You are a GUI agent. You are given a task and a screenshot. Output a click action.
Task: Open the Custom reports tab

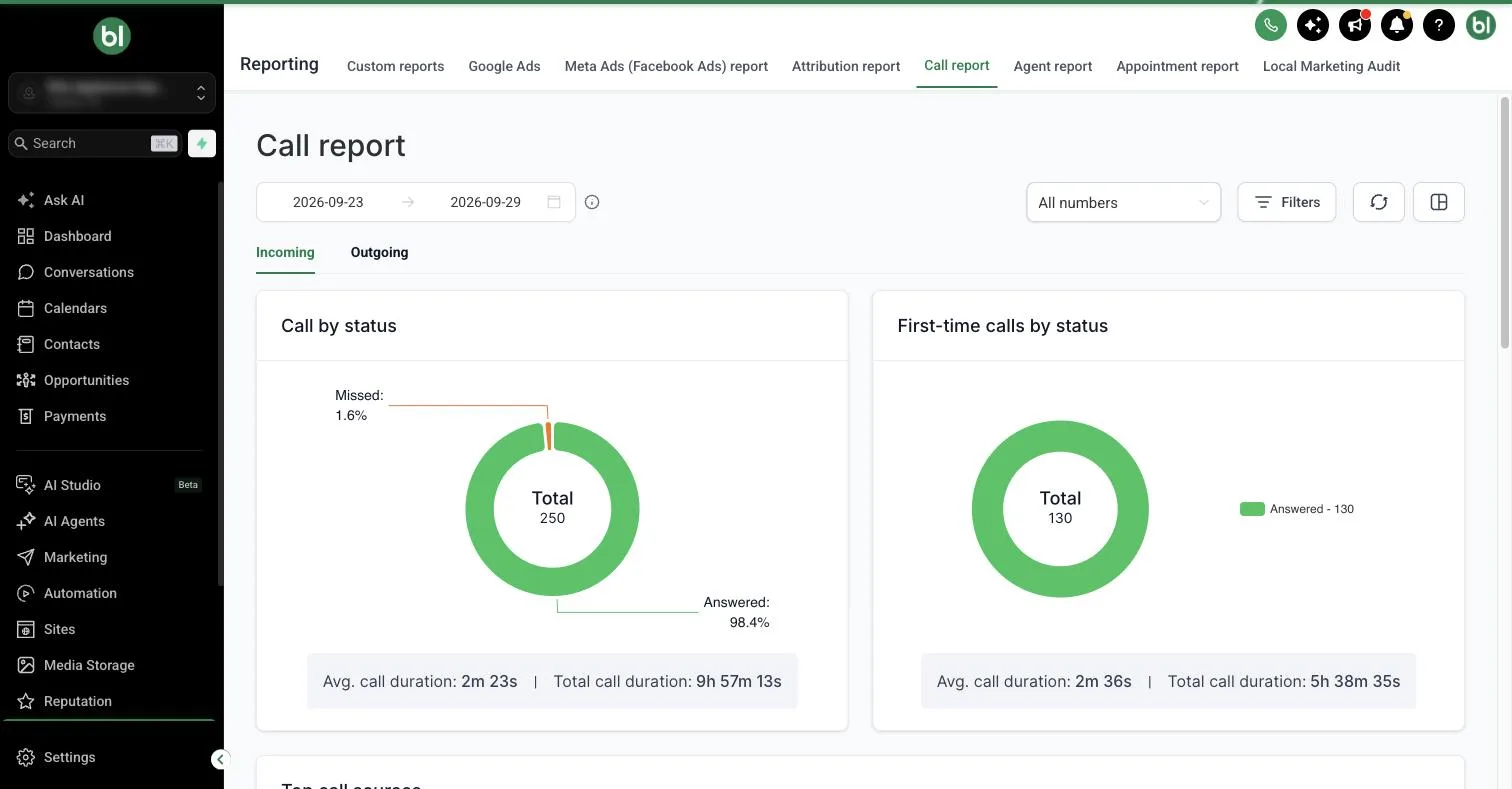(x=395, y=66)
